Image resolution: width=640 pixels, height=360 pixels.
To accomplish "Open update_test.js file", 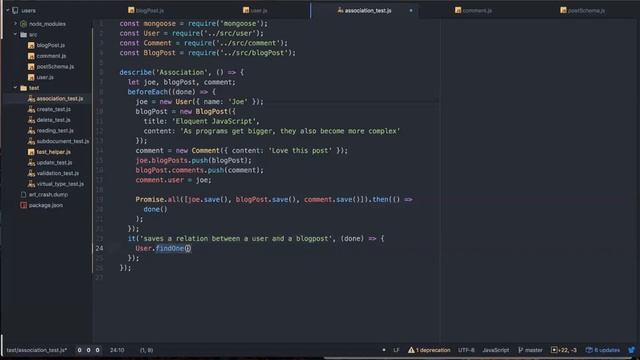I will (54, 162).
